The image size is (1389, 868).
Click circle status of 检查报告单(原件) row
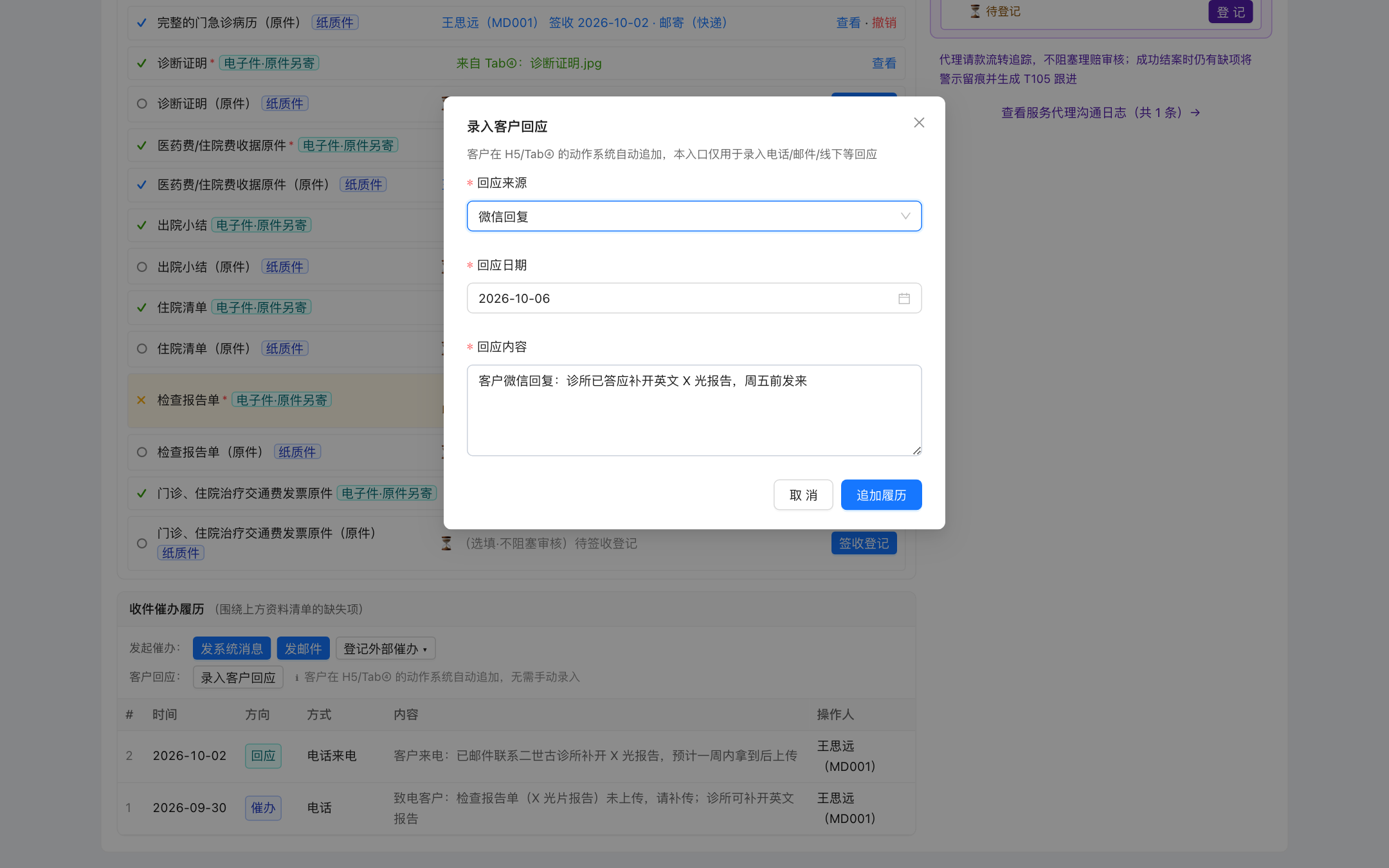click(142, 452)
